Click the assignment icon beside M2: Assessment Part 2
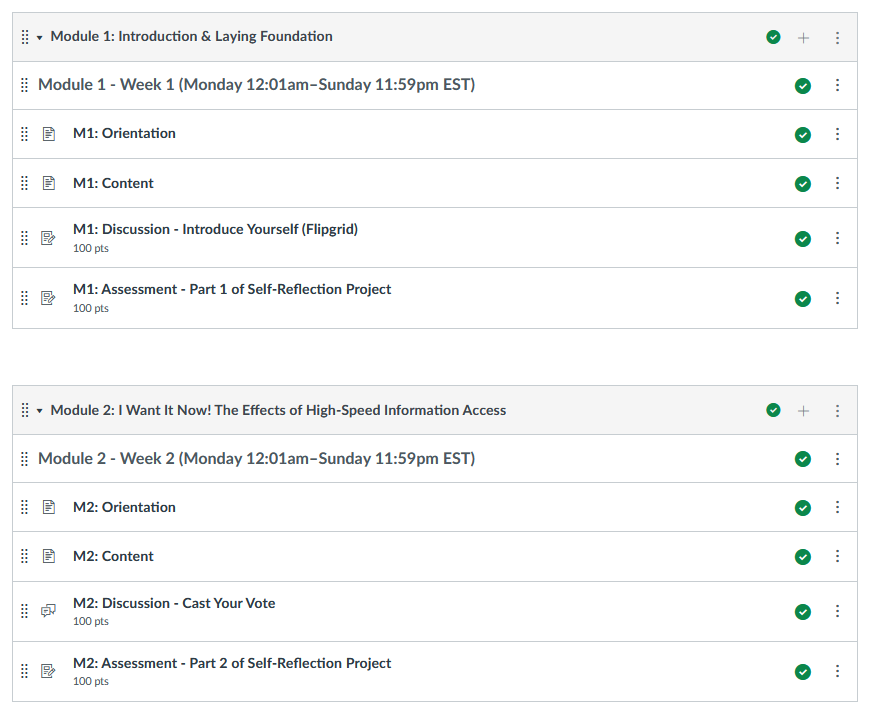This screenshot has height=715, width=871. pos(48,671)
